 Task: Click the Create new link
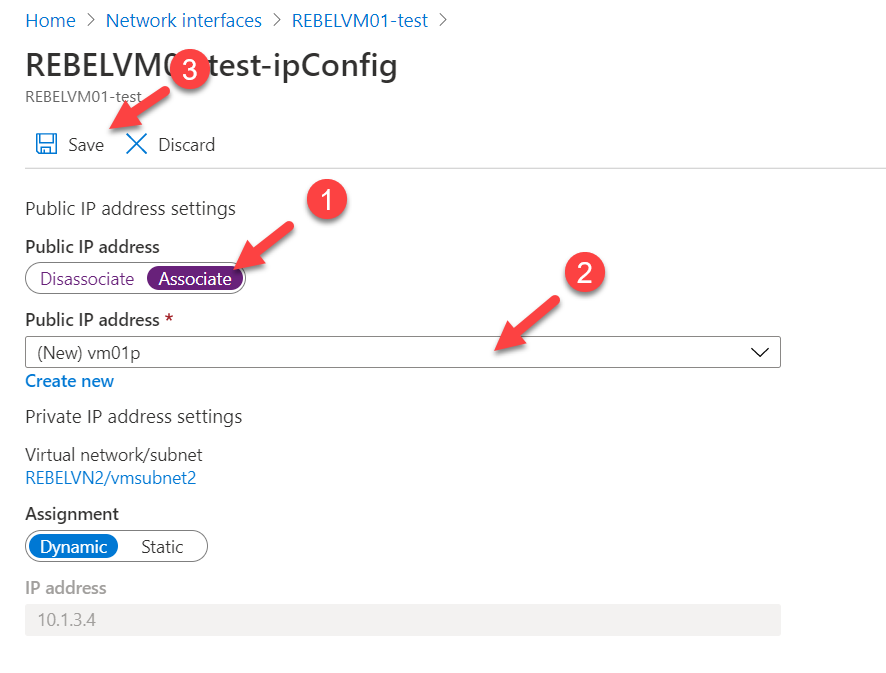pos(70,381)
